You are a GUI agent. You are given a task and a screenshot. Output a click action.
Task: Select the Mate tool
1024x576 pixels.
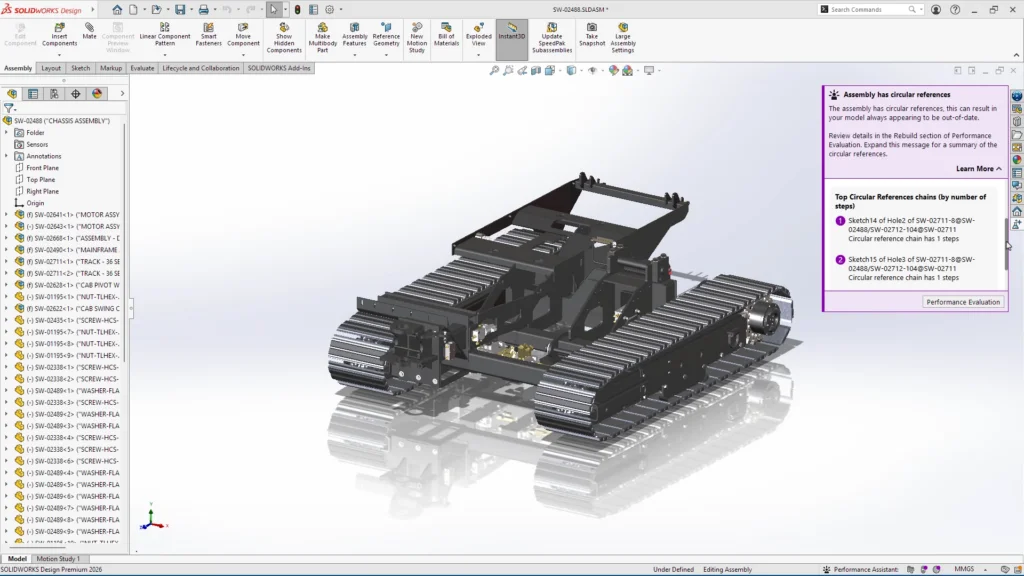click(x=90, y=31)
